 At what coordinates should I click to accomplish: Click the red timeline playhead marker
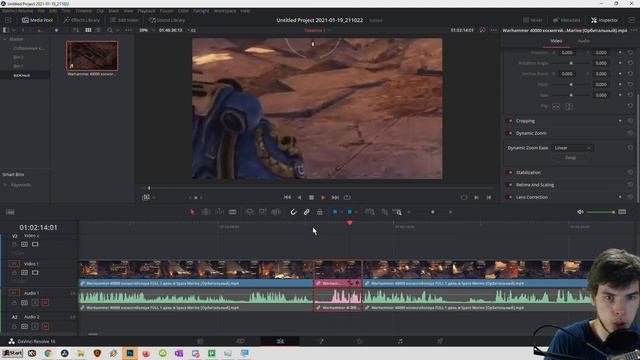349,223
